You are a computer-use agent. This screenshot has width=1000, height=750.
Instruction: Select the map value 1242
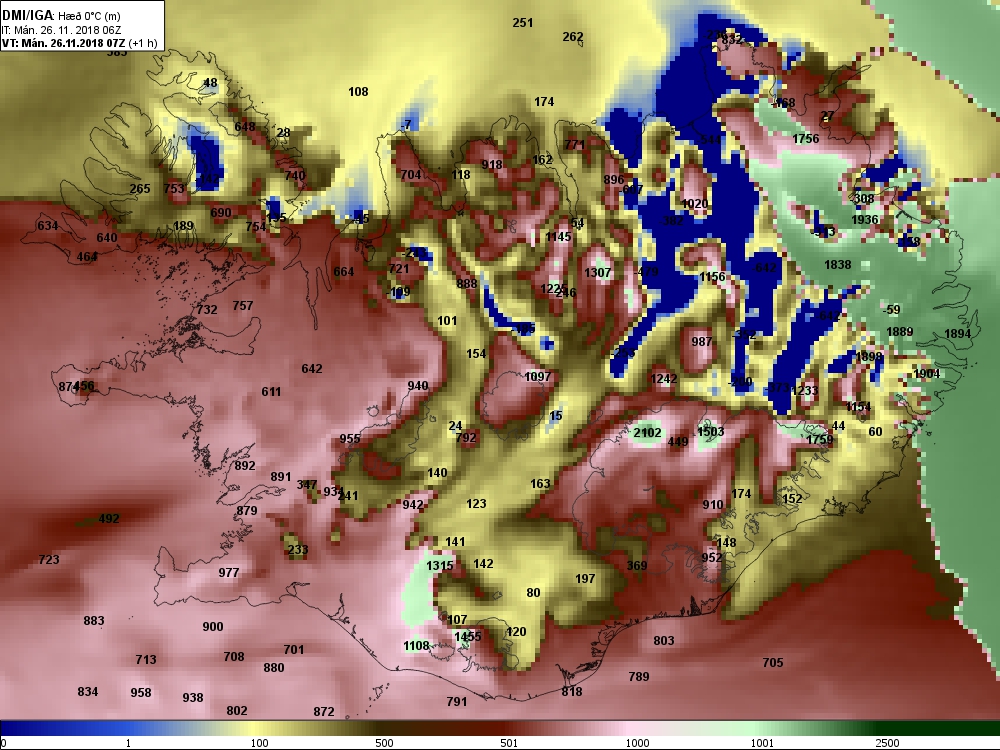[663, 379]
